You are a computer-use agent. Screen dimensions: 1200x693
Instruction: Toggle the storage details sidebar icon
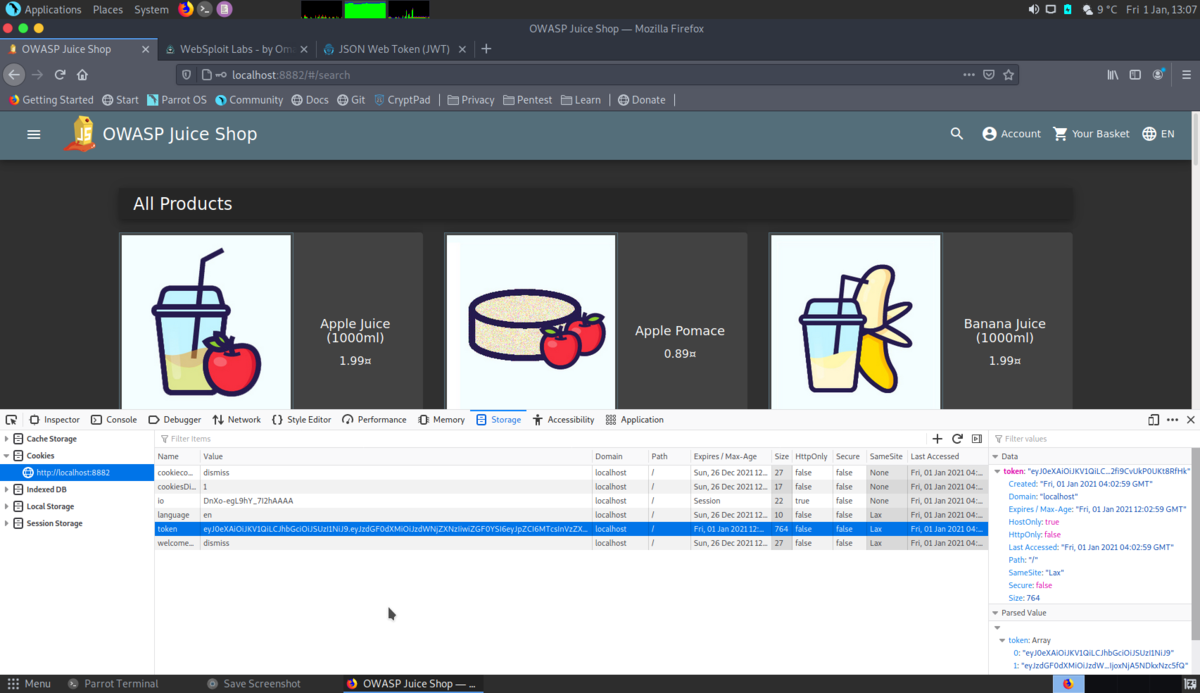[x=976, y=439]
